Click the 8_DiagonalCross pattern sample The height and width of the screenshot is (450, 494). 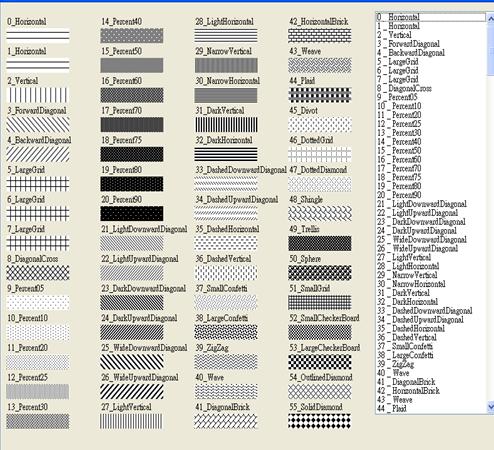38,273
